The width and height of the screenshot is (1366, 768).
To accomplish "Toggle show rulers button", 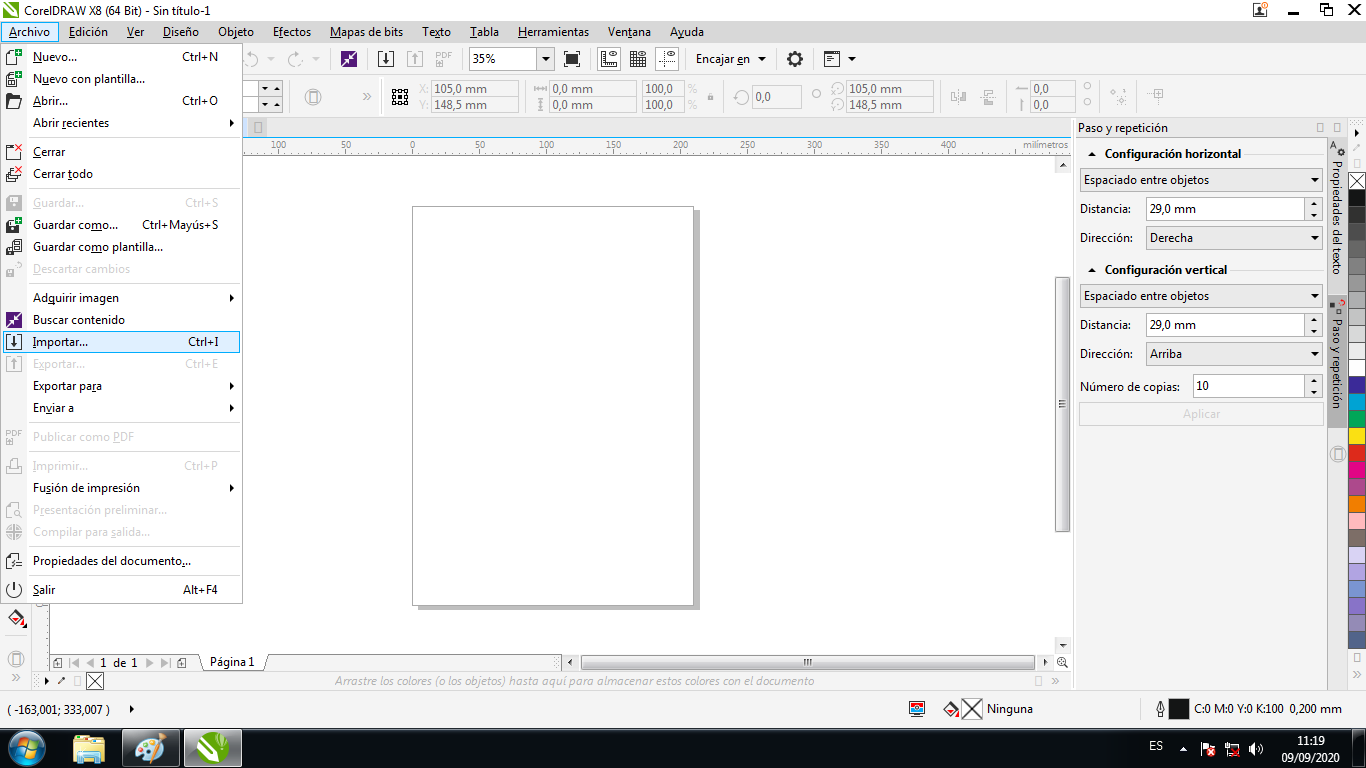I will coord(608,59).
